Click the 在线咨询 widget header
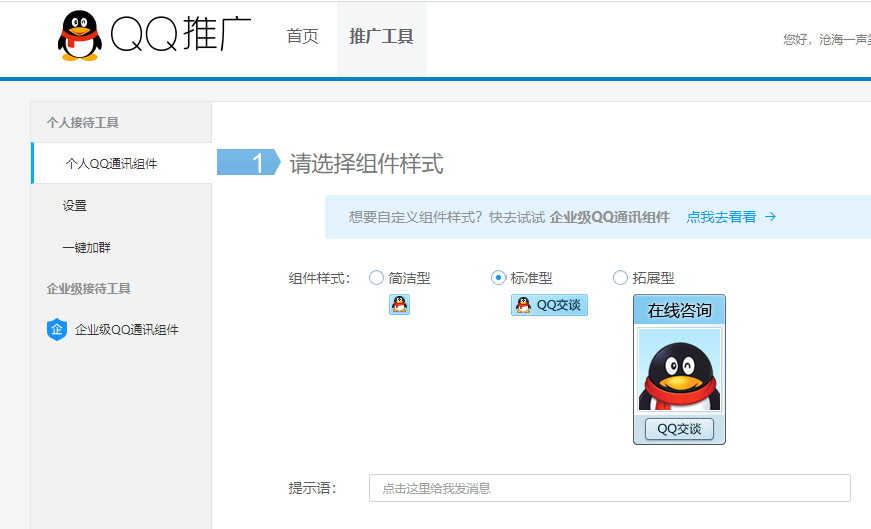This screenshot has width=871, height=529. click(679, 310)
